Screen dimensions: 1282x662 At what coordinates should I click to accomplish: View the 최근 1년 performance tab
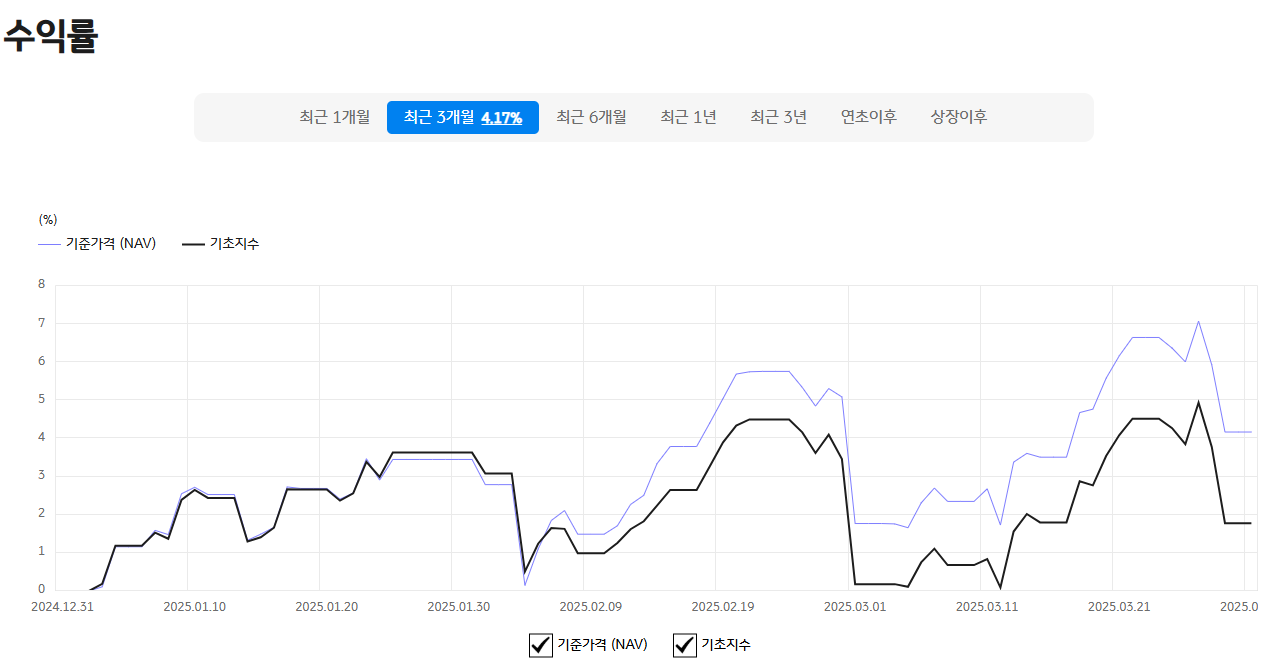point(688,116)
